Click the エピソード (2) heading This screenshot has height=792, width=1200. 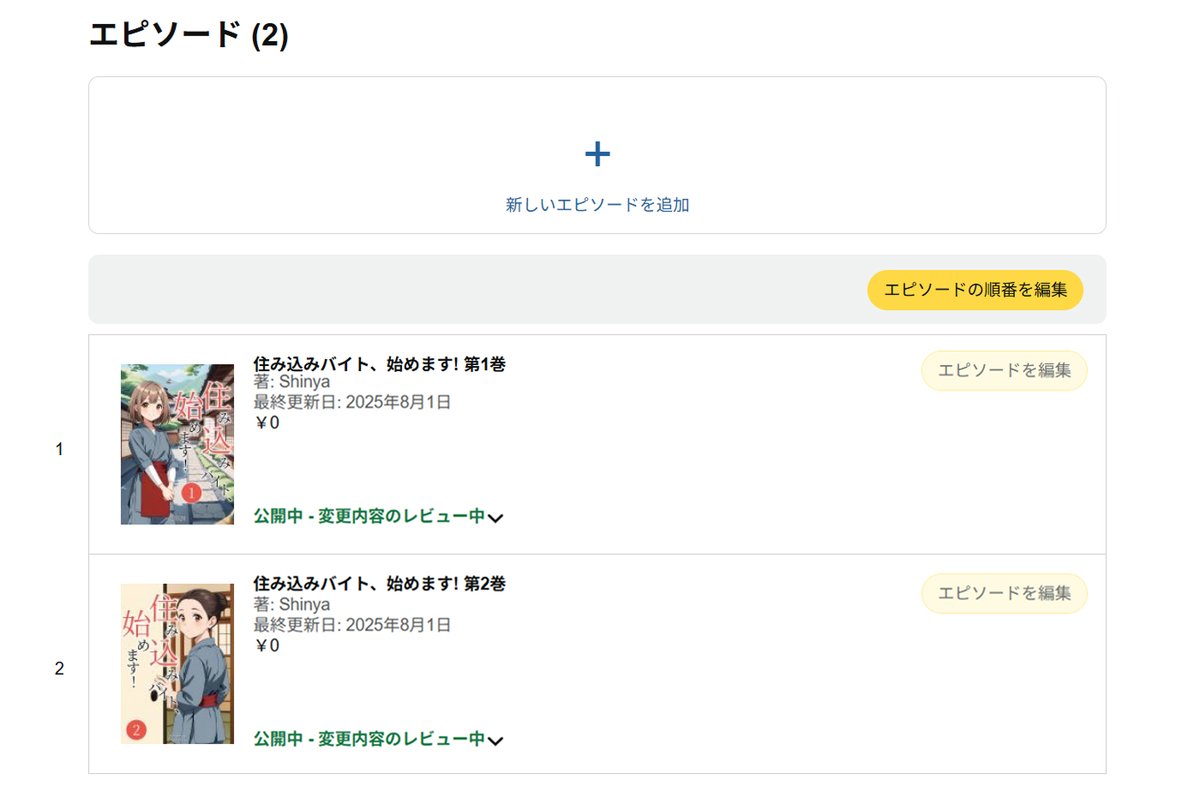188,36
